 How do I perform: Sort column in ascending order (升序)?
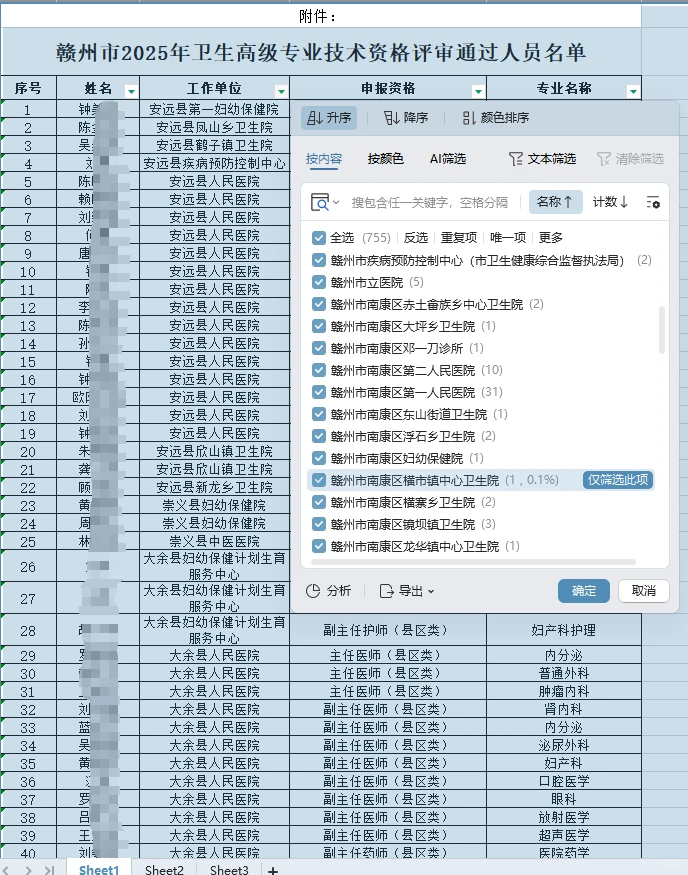click(329, 118)
